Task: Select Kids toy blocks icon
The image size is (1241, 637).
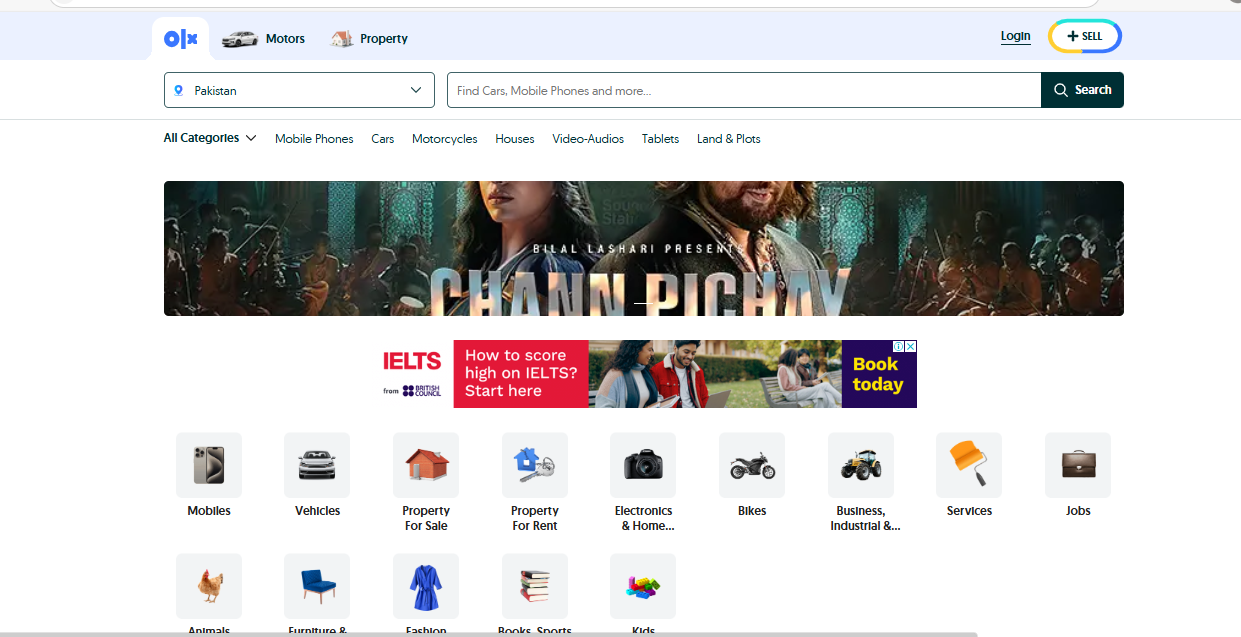Action: tap(643, 586)
